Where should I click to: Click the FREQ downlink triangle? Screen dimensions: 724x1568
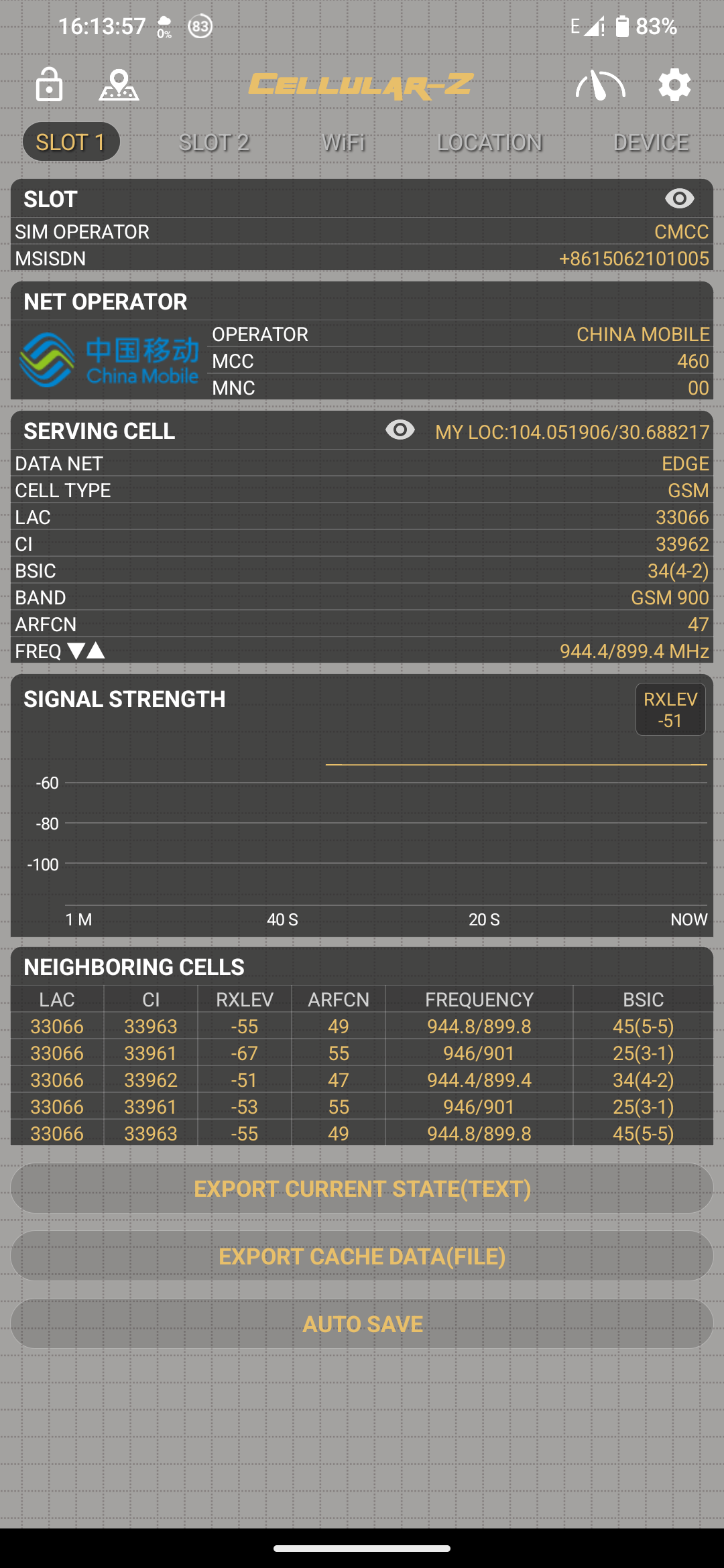76,649
